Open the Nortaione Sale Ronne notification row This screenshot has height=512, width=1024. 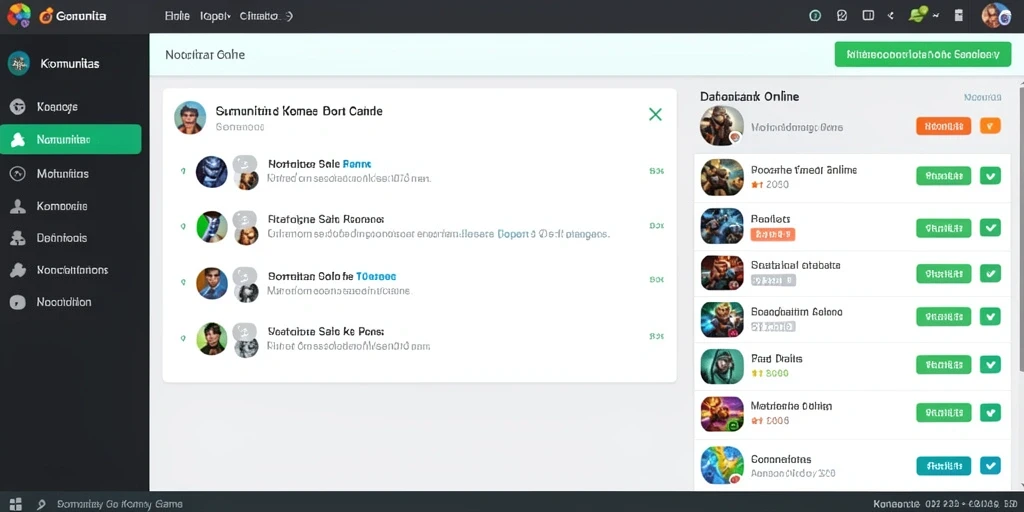coord(419,171)
